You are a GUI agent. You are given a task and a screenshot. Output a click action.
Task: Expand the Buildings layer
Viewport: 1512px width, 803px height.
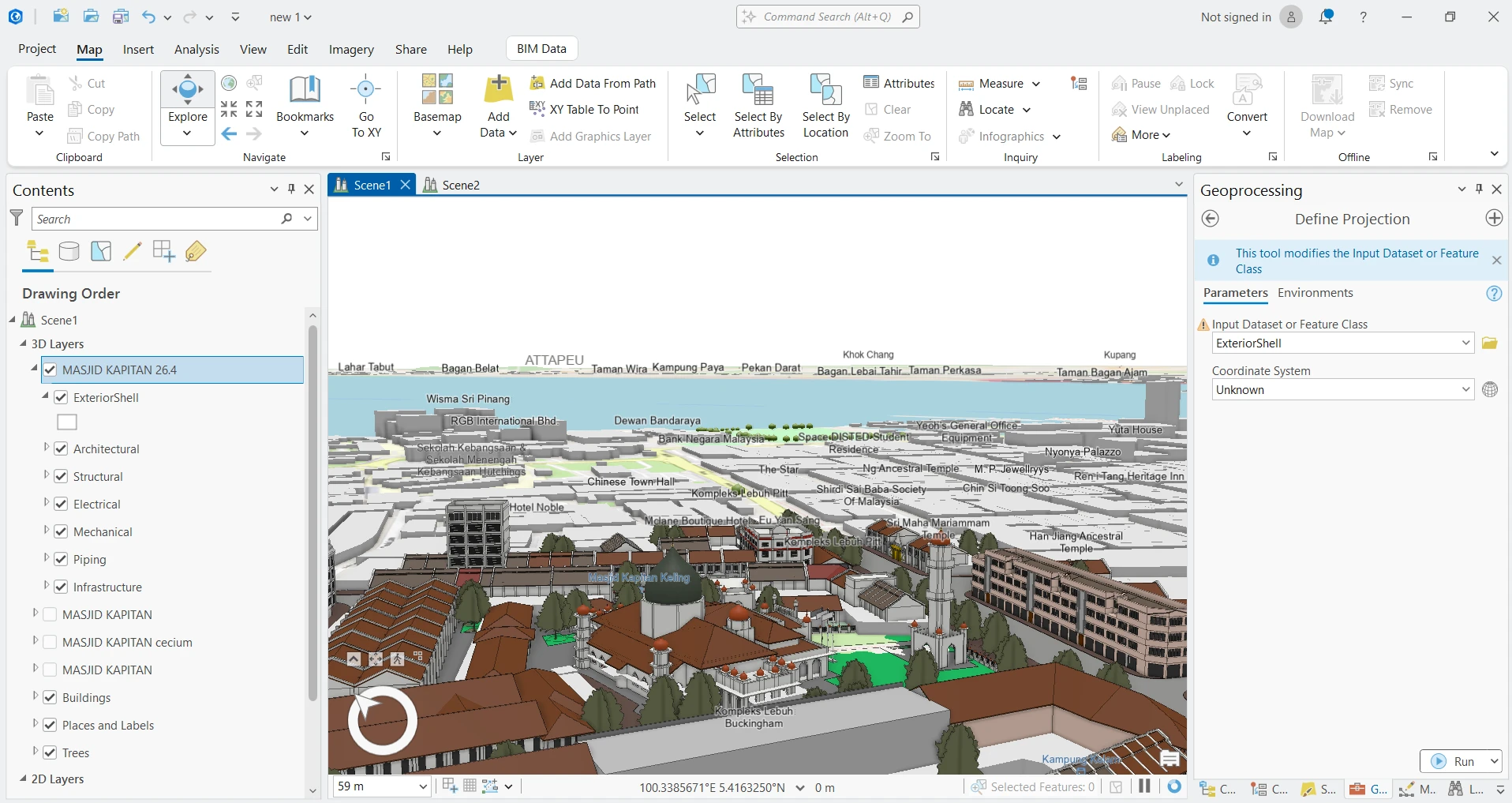(35, 696)
